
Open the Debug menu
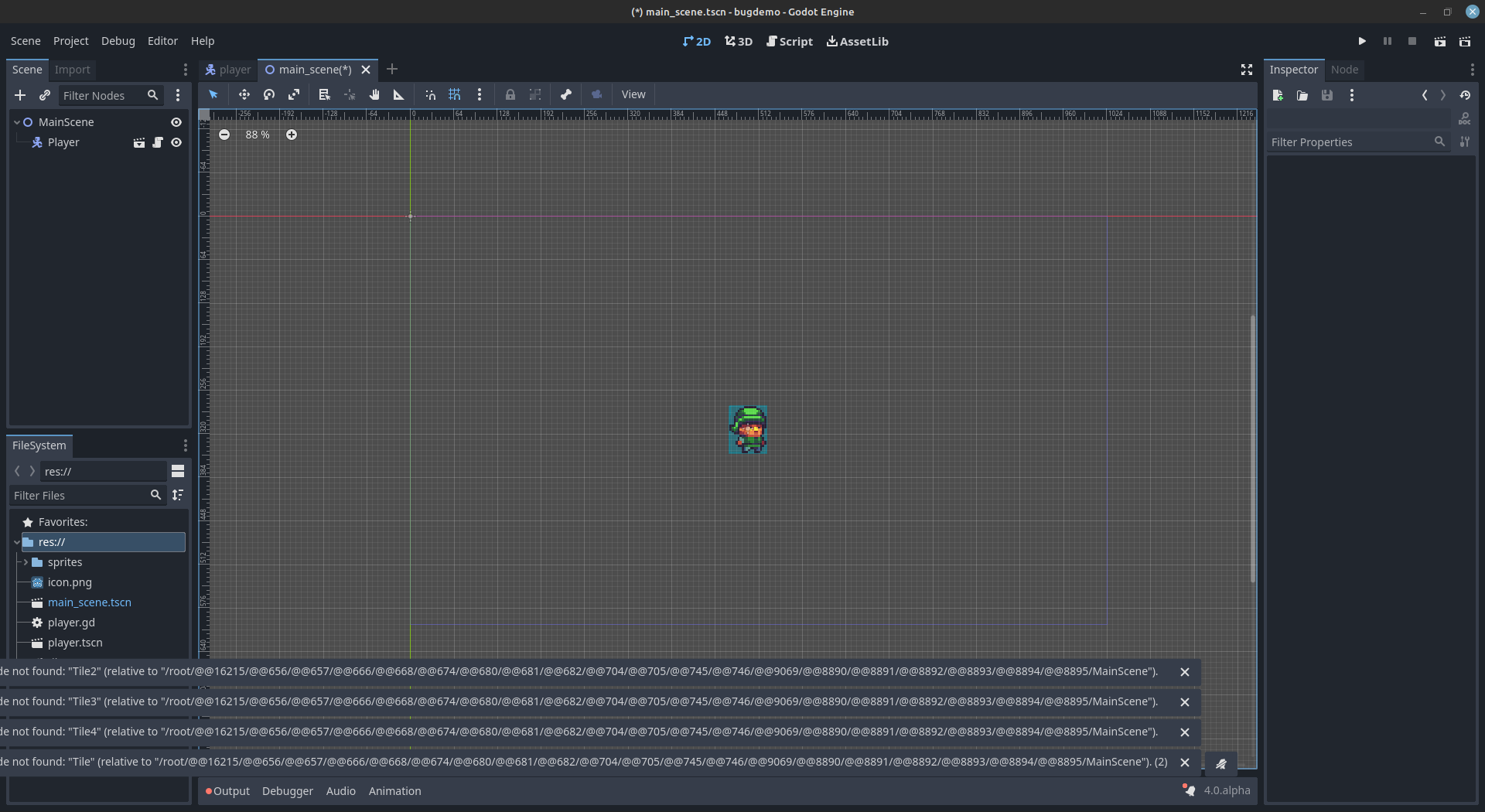(x=118, y=41)
